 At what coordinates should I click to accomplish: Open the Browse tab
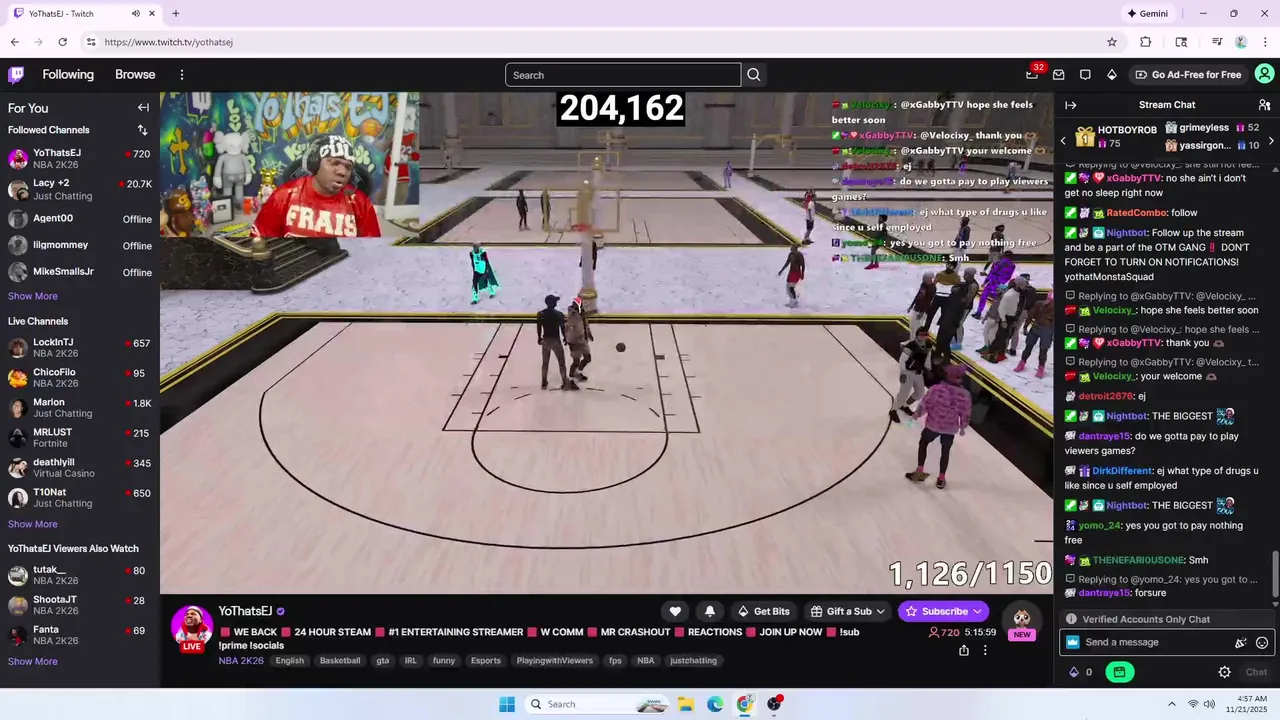tap(135, 75)
